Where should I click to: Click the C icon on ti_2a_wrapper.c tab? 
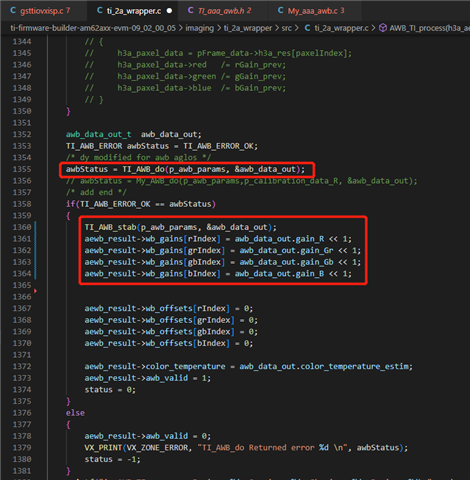point(100,11)
